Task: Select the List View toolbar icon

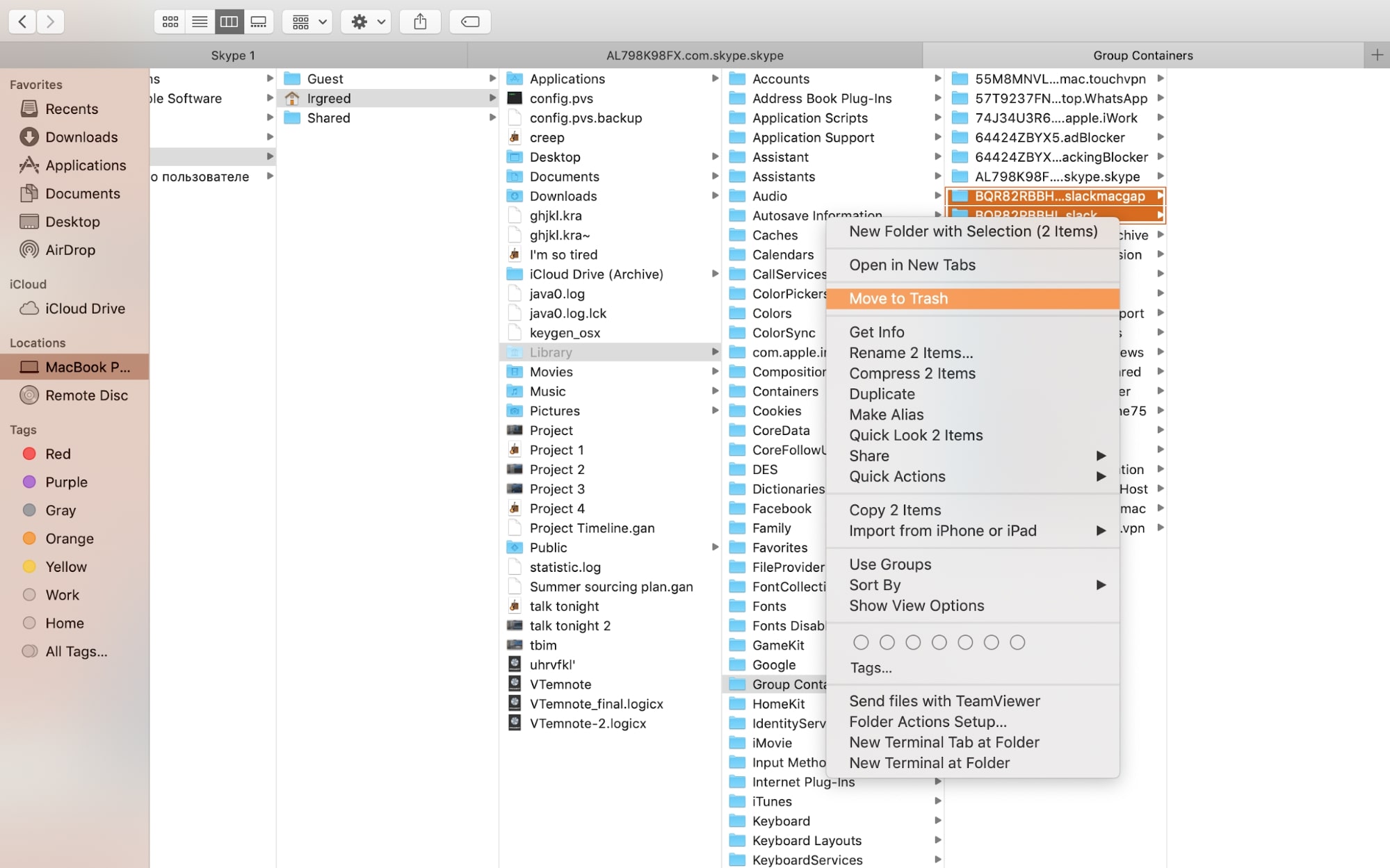Action: pos(199,21)
